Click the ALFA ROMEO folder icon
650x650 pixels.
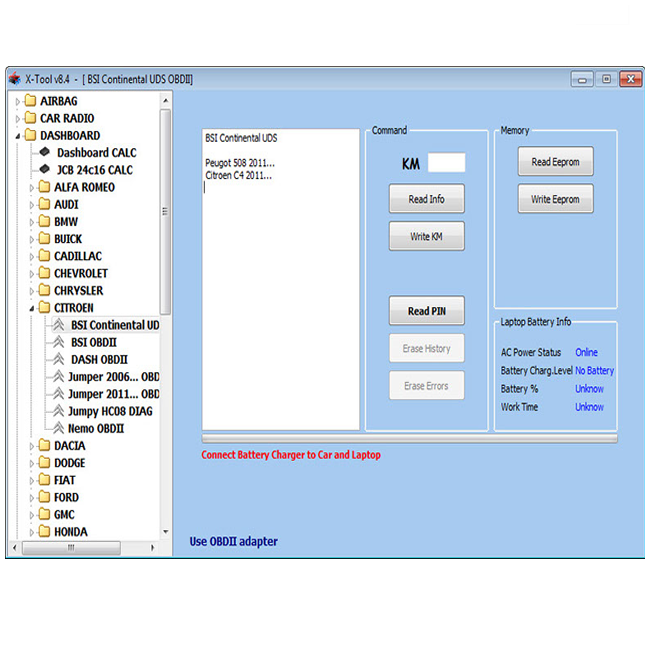click(44, 187)
